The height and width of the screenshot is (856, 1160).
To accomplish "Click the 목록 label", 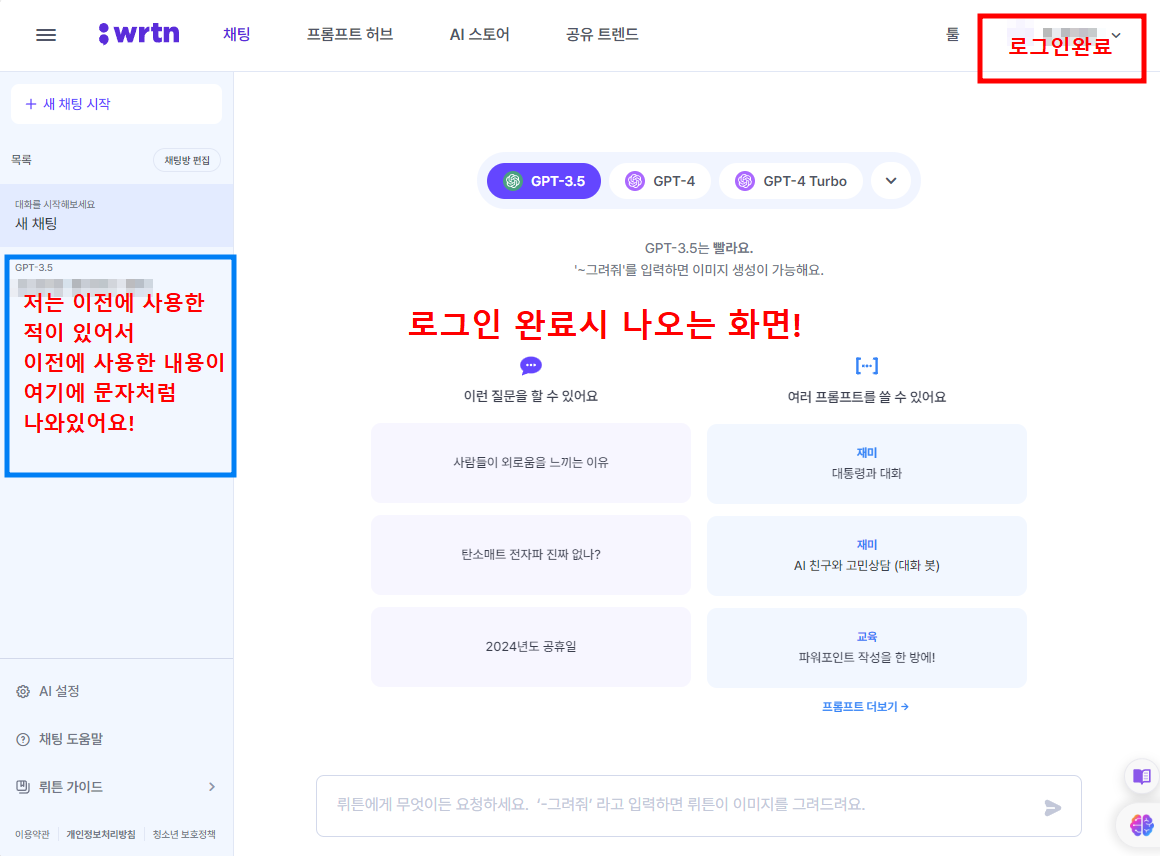I will [21, 160].
